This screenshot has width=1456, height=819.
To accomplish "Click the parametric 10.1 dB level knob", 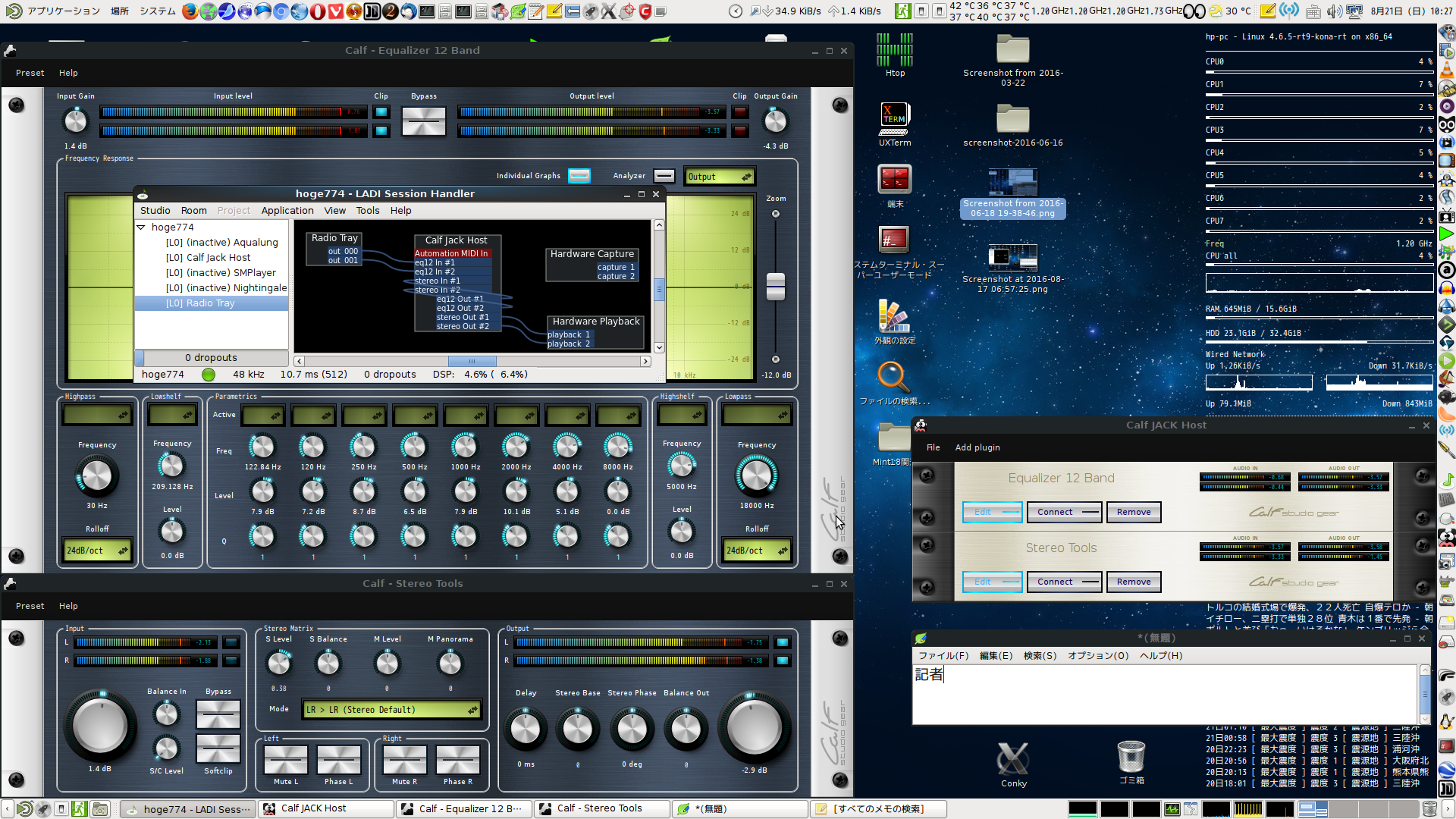I will click(x=516, y=491).
